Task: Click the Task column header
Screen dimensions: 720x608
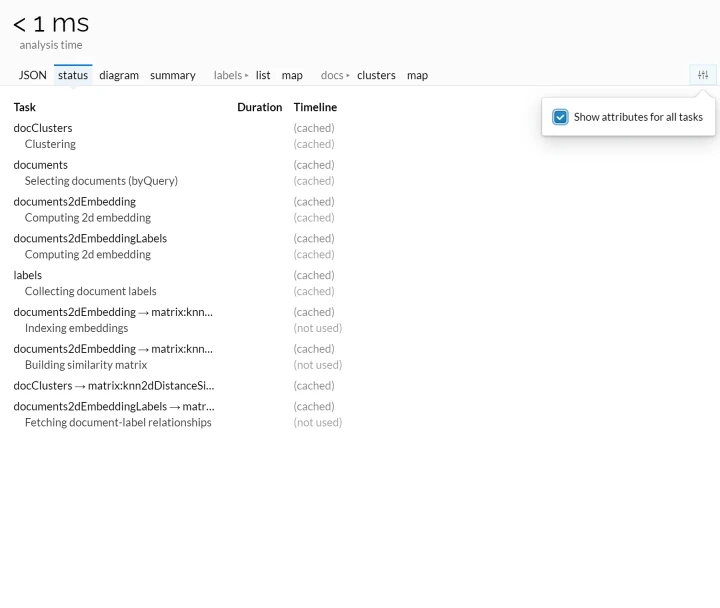Action: [x=25, y=107]
